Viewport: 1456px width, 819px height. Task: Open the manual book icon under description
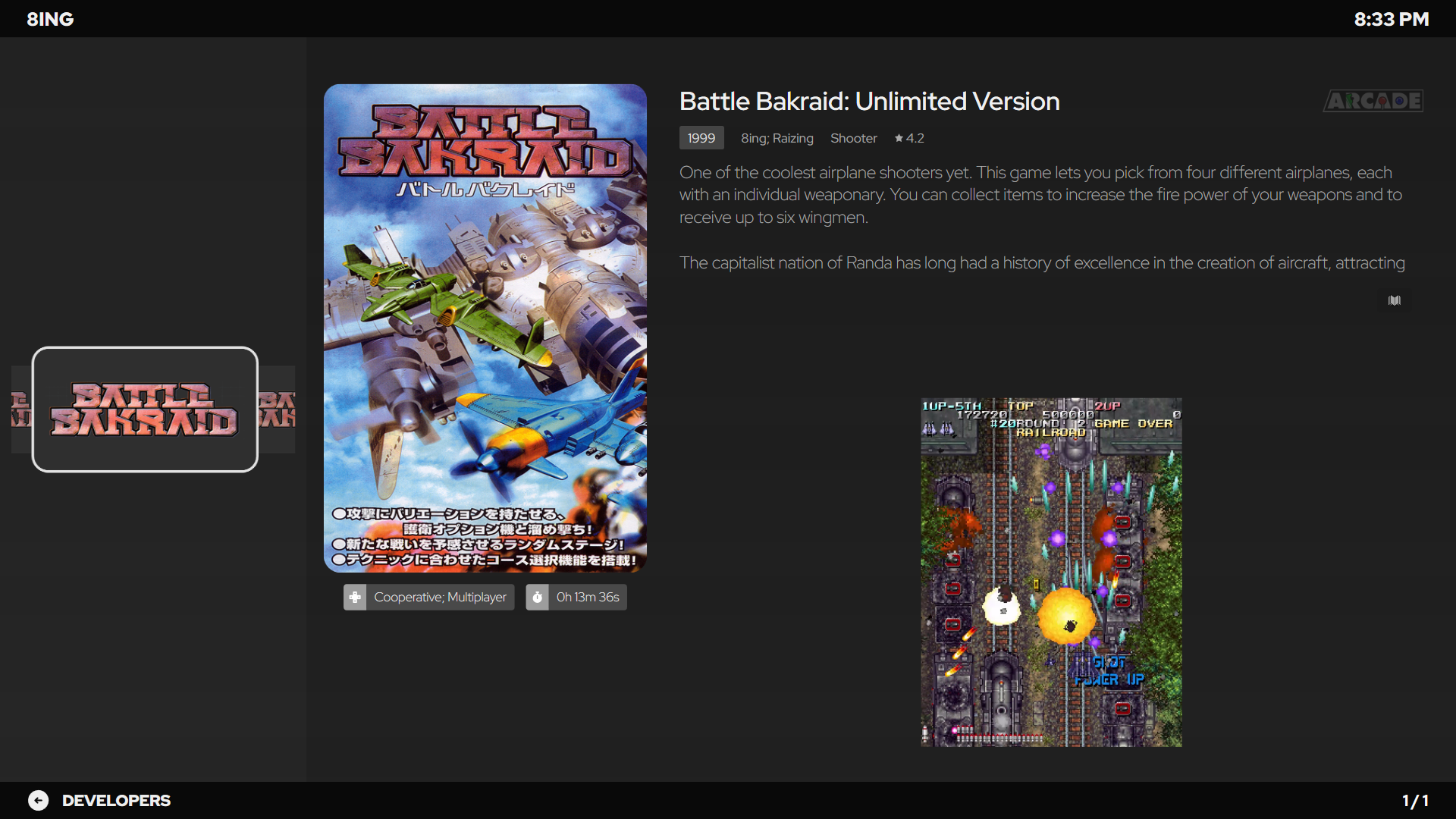[x=1394, y=300]
